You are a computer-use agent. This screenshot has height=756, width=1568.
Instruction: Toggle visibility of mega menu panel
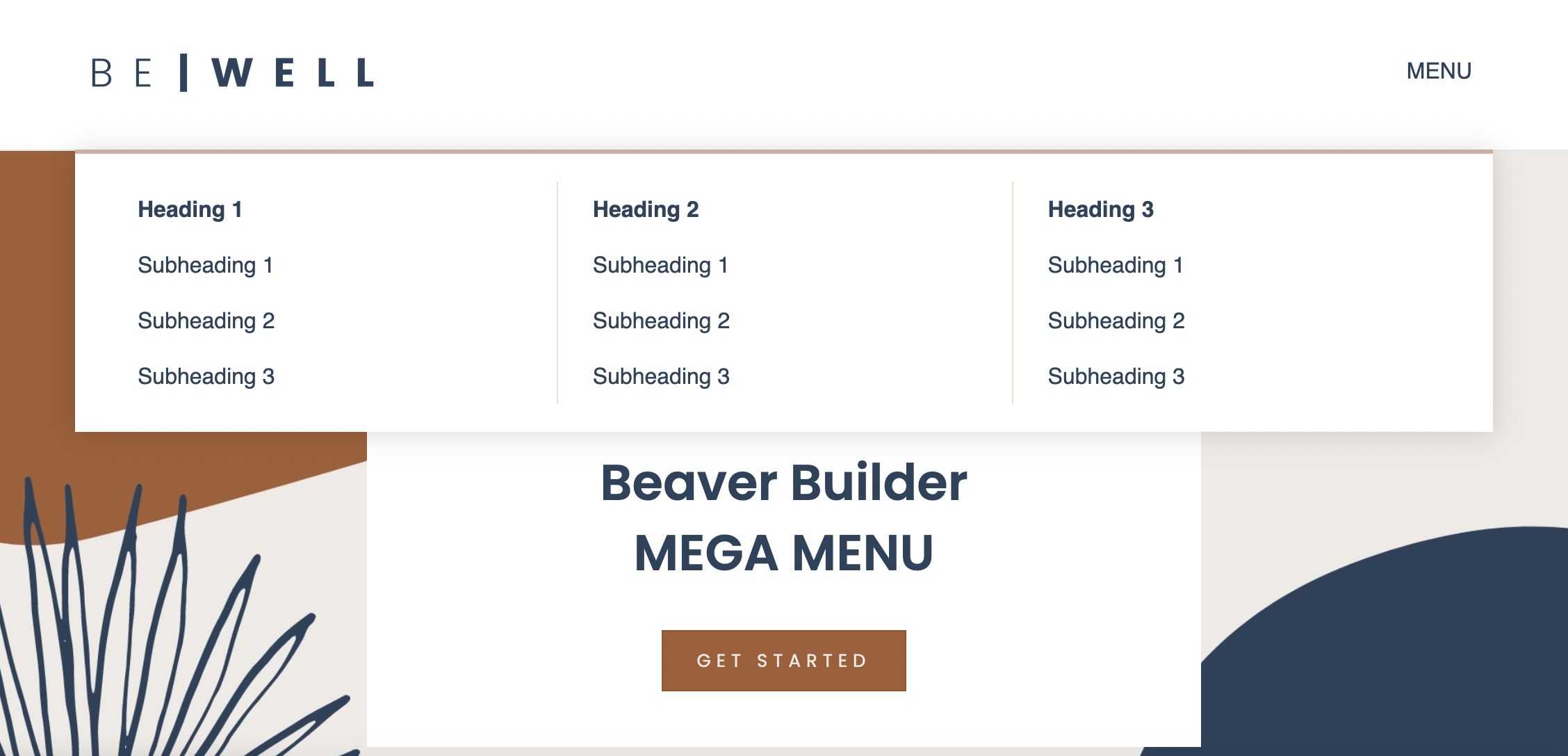click(x=1440, y=70)
